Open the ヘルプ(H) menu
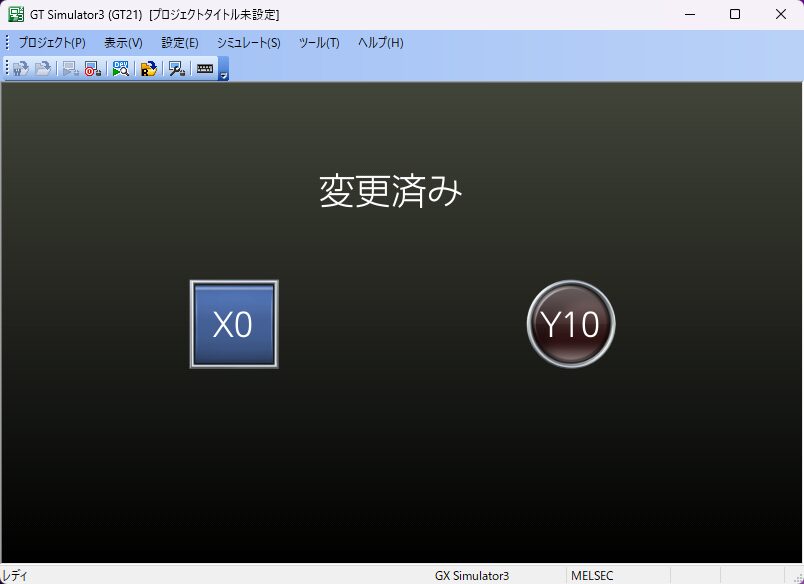 point(380,43)
